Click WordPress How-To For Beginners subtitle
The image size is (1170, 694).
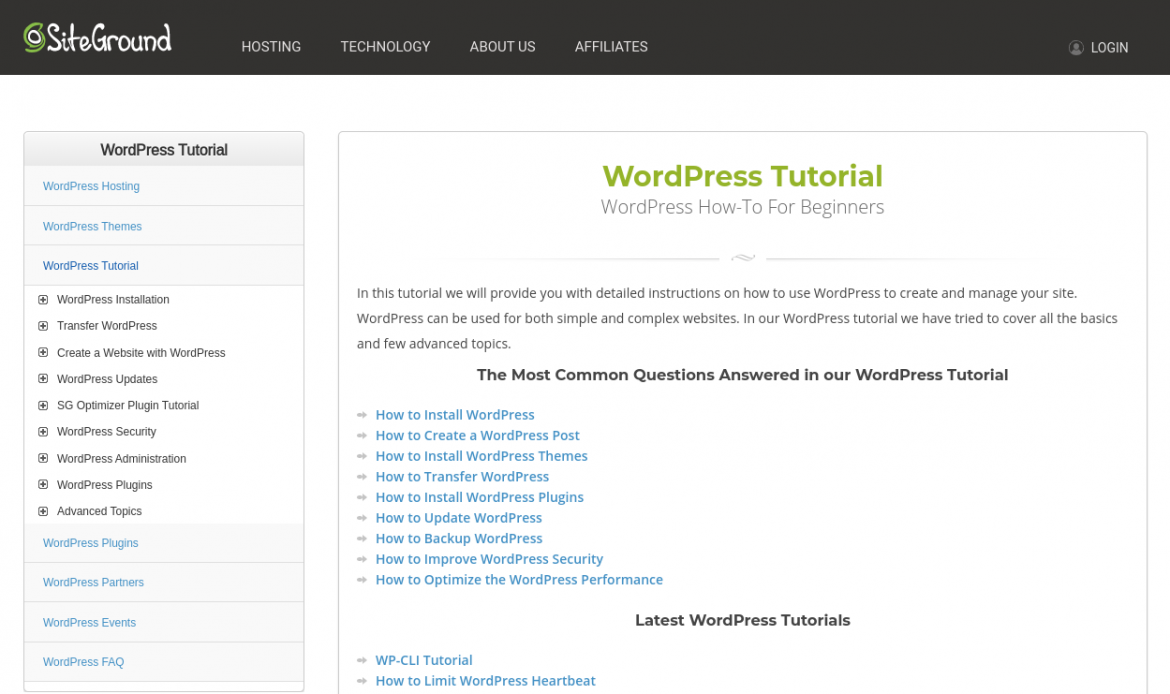pyautogui.click(x=742, y=207)
